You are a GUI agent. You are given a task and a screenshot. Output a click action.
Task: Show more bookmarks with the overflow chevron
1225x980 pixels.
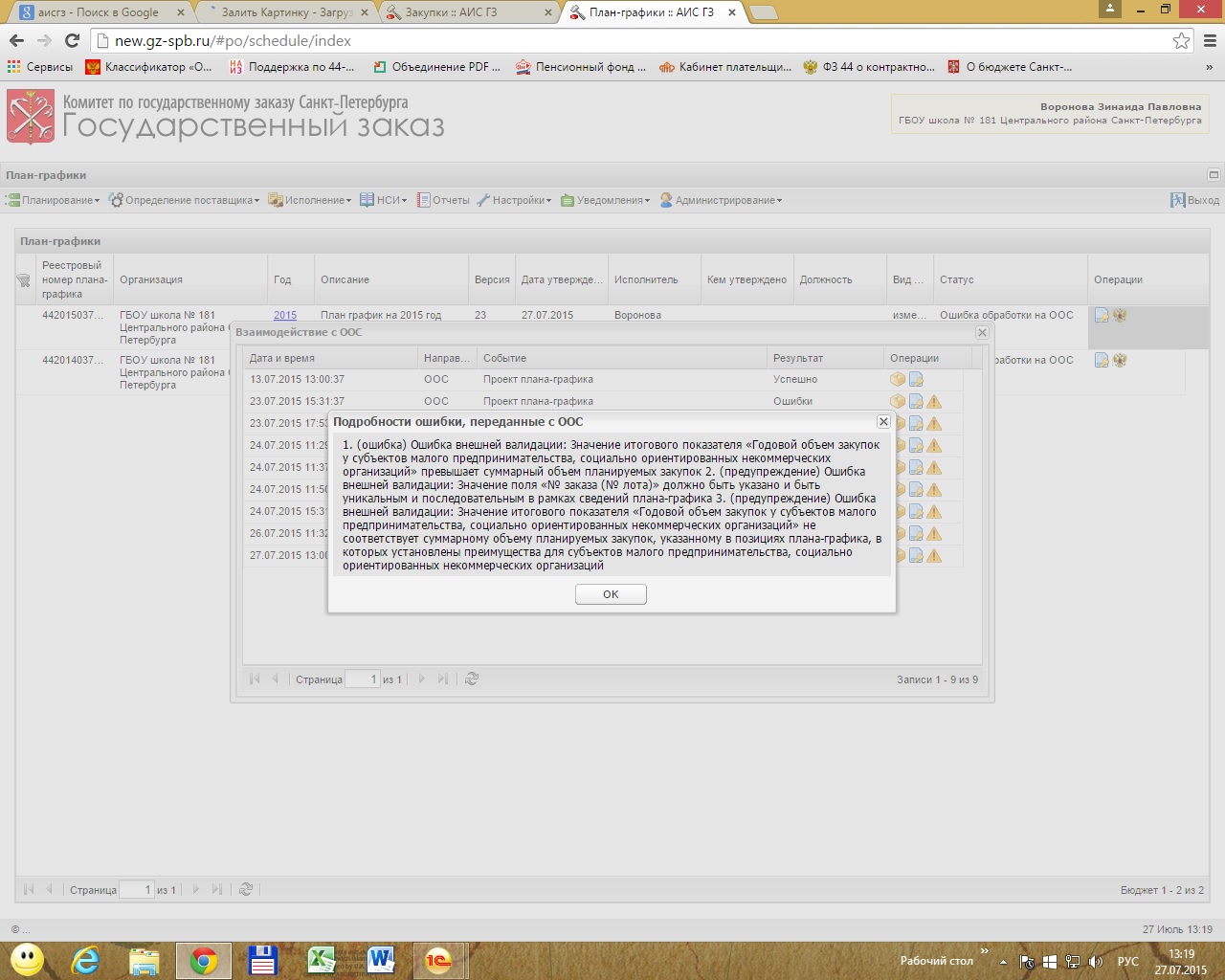1209,67
